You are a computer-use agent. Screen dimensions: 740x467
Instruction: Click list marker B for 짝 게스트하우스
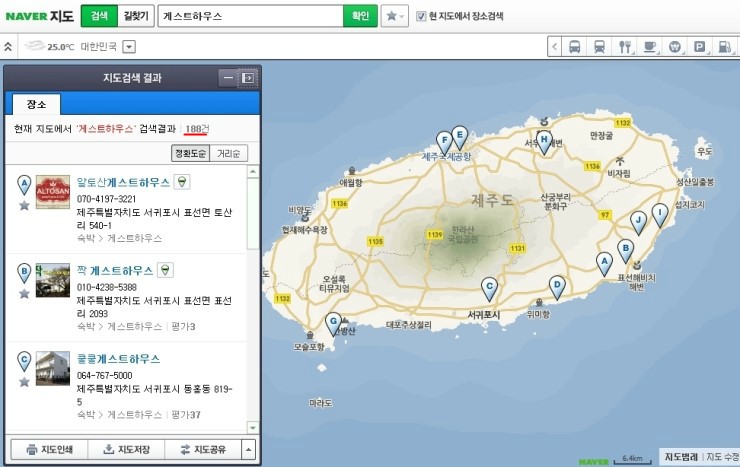[x=24, y=273]
